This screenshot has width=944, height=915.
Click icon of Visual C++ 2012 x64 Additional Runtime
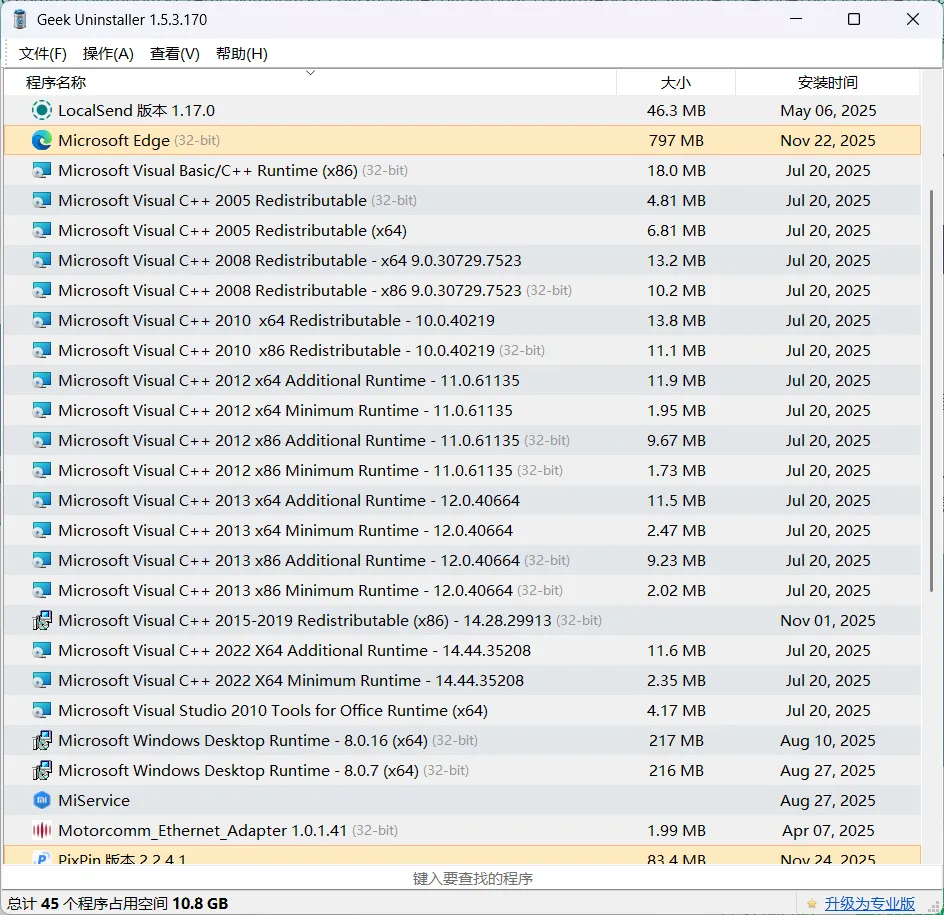[42, 380]
